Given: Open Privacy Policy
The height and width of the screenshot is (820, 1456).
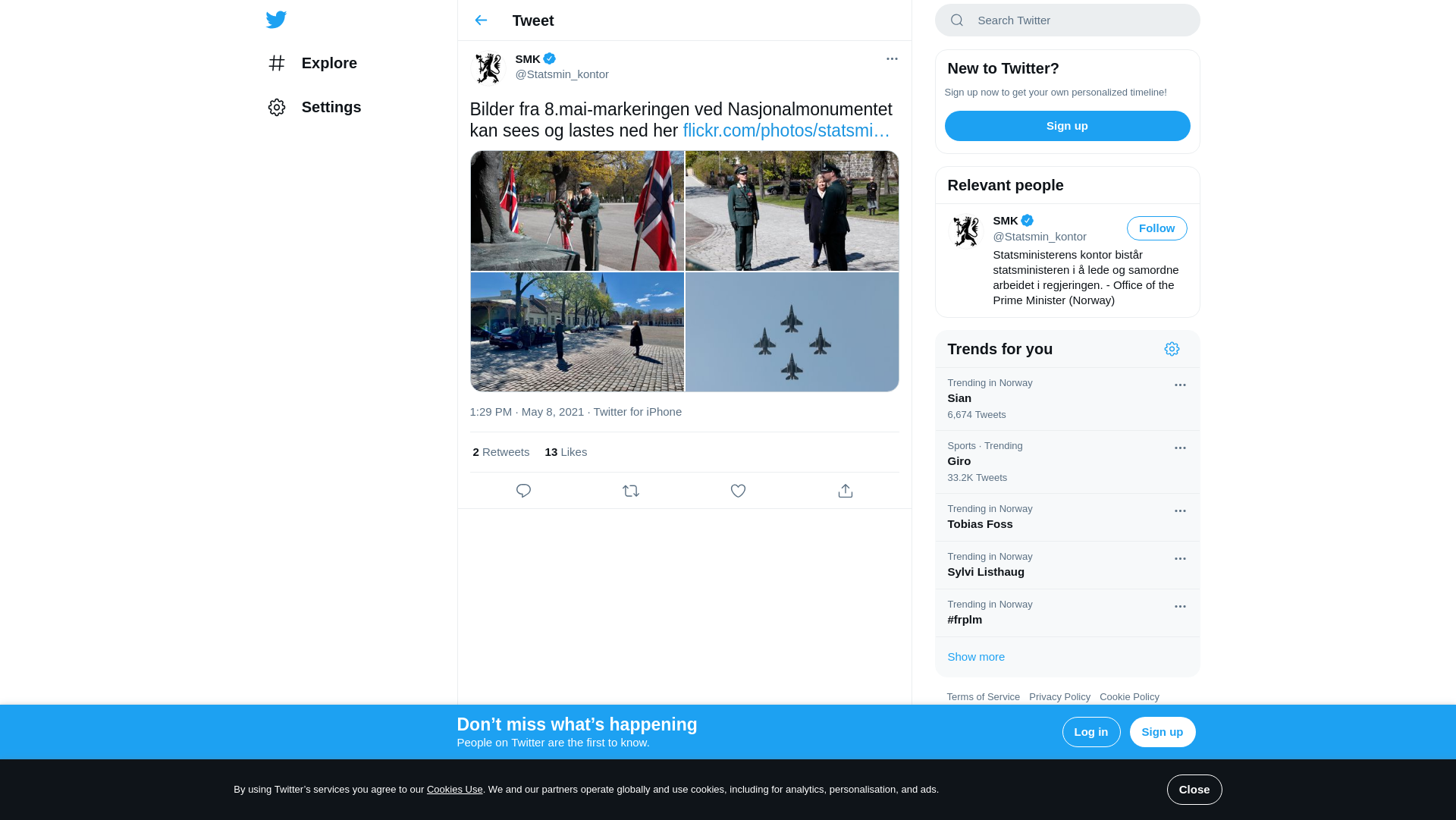Looking at the screenshot, I should tap(1059, 697).
